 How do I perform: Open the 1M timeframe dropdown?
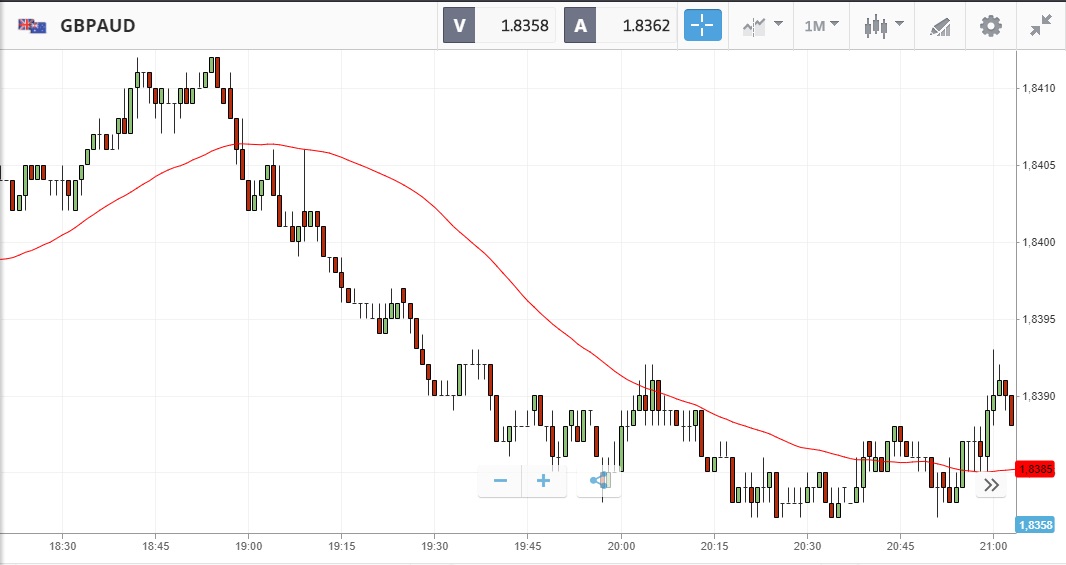point(821,25)
